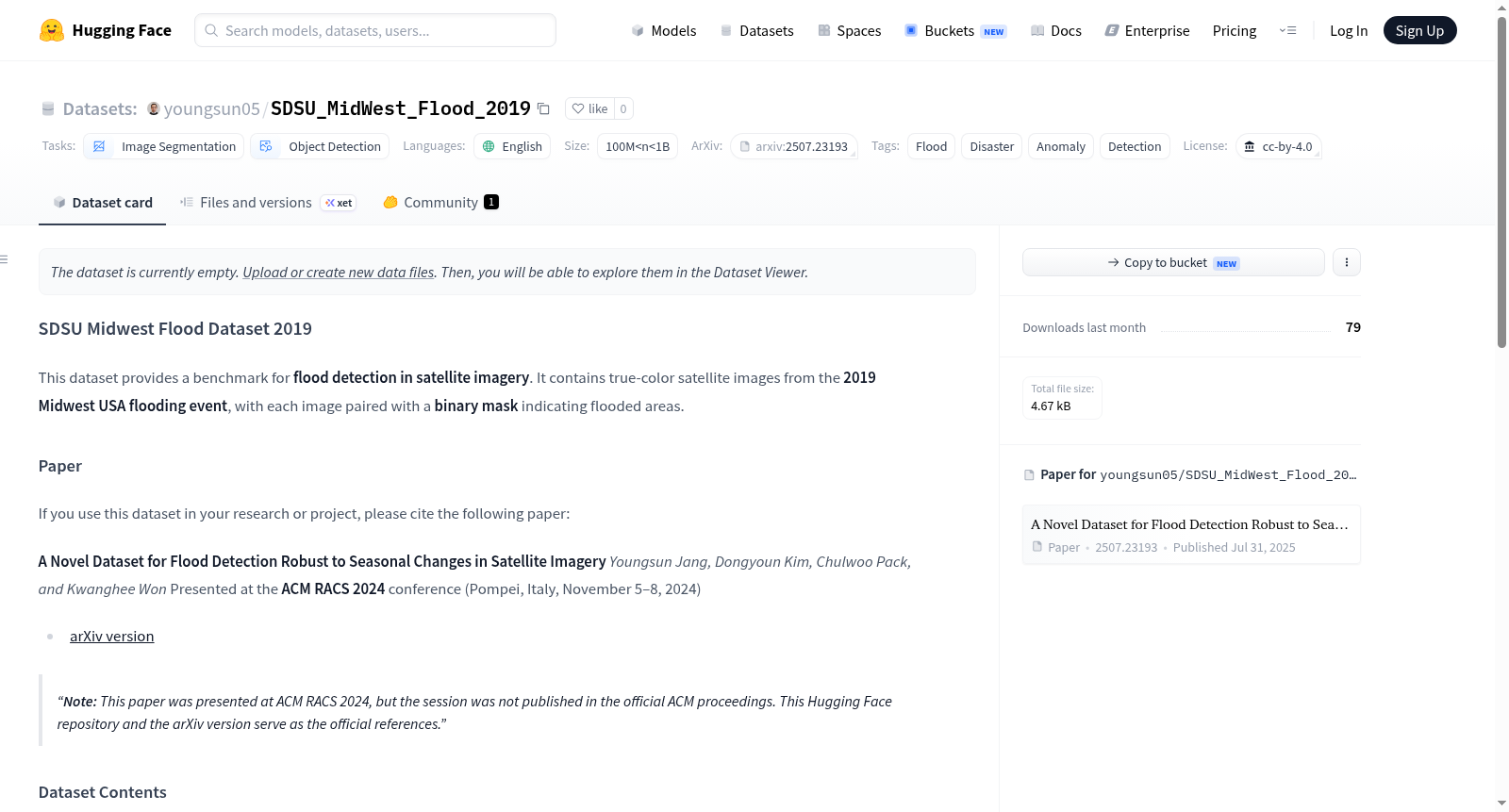This screenshot has width=1509, height=812.
Task: Click the Files and versions tab icon
Action: click(x=187, y=202)
